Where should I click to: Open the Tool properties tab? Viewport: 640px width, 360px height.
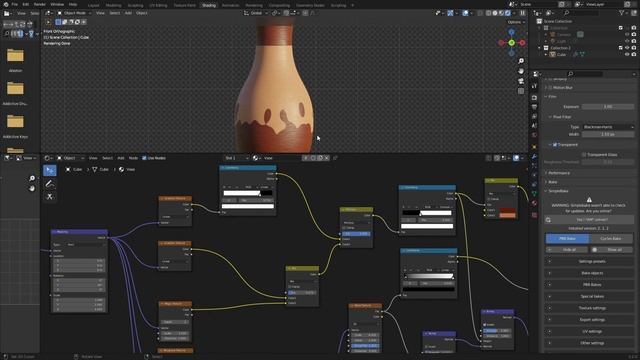pyautogui.click(x=534, y=87)
